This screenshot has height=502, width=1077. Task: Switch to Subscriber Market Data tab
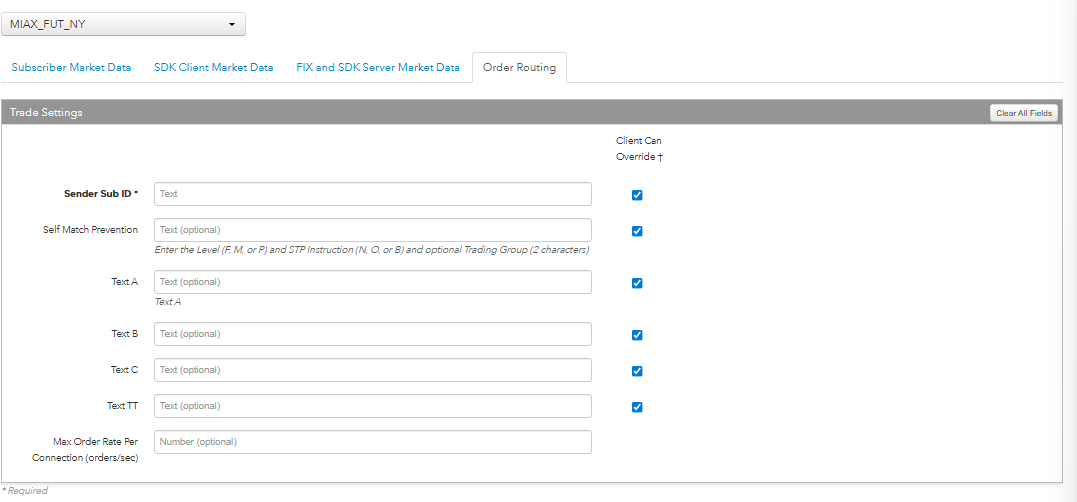click(x=71, y=68)
